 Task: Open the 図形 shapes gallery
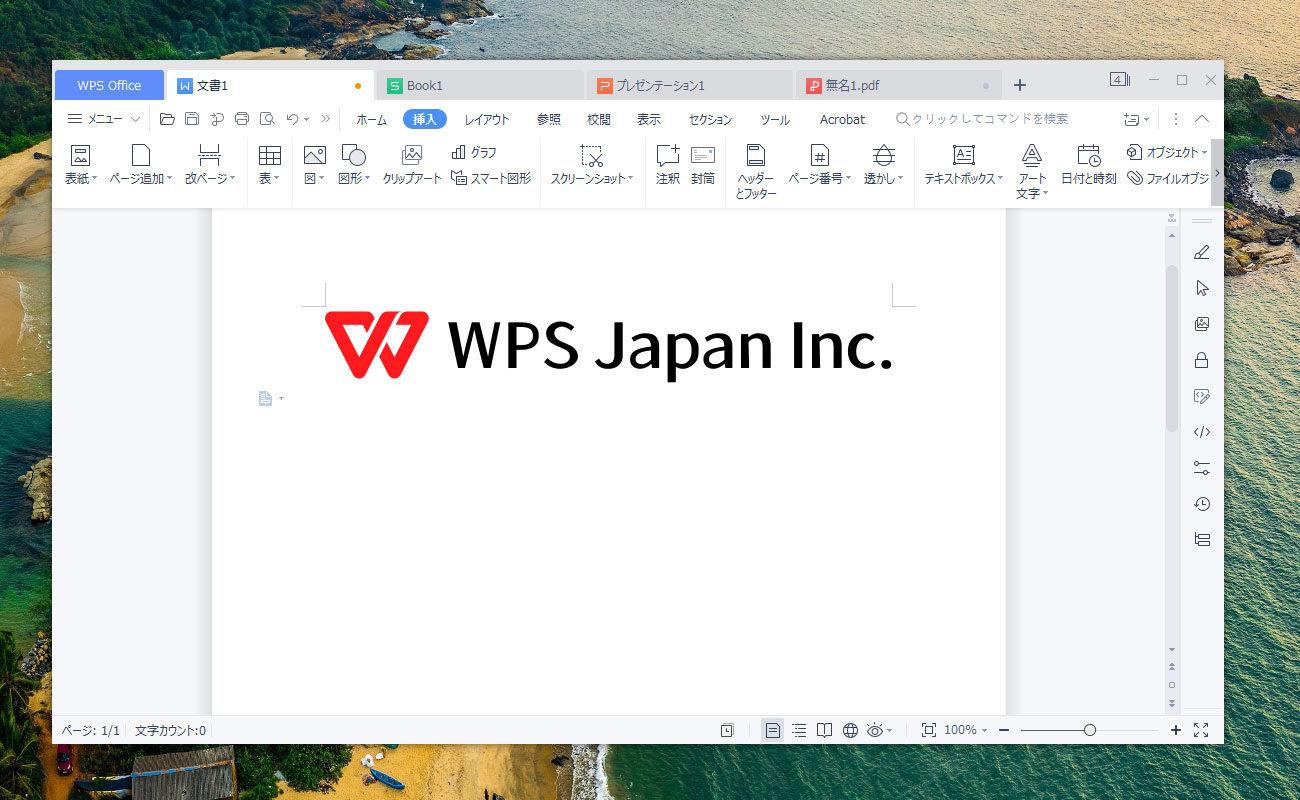tap(354, 165)
